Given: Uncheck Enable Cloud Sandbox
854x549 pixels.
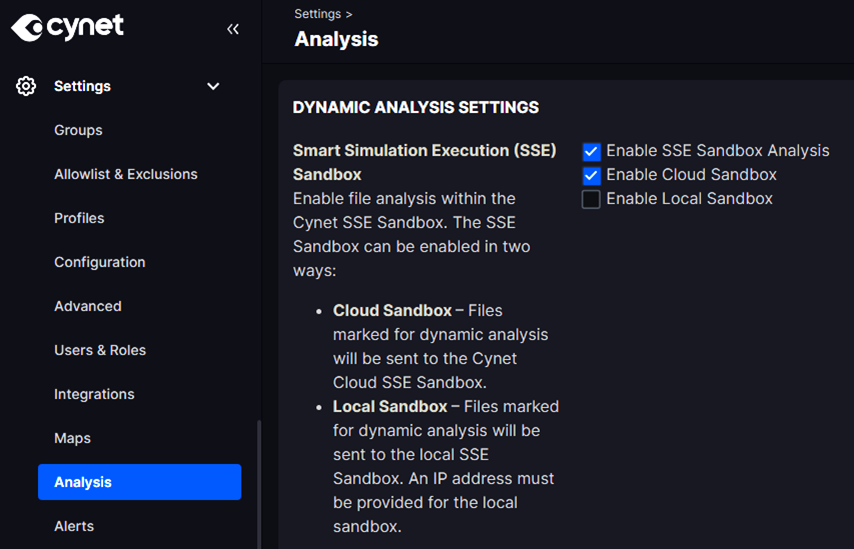Looking at the screenshot, I should 591,176.
